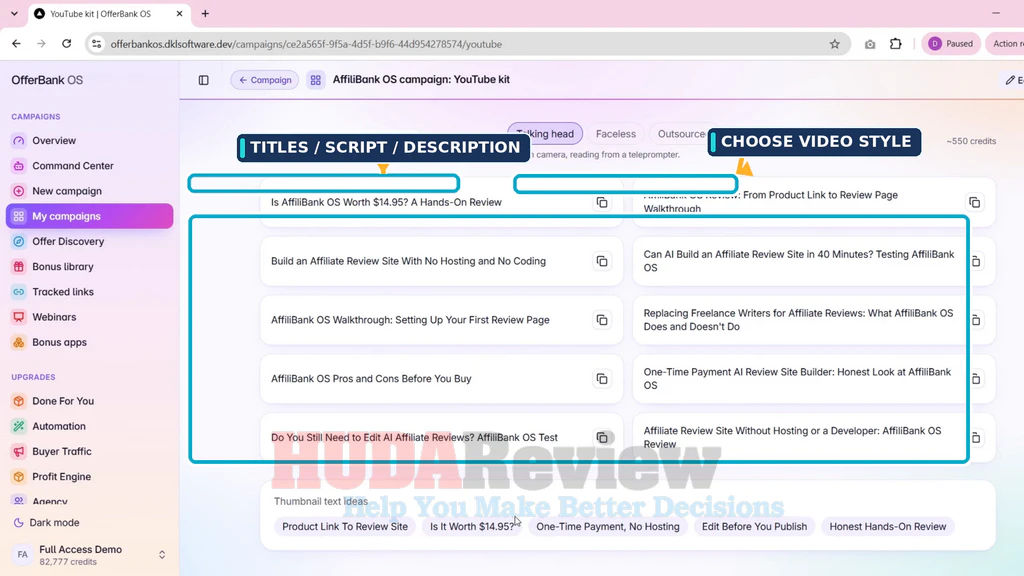The height and width of the screenshot is (576, 1024).
Task: Open Webinars in the sidebar
Action: [89, 317]
